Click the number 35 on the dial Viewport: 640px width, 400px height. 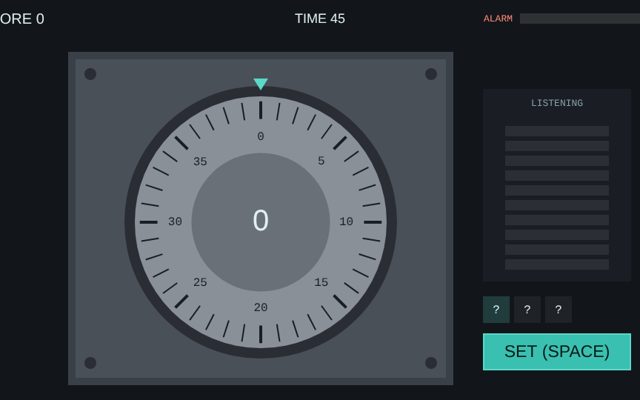(200, 161)
